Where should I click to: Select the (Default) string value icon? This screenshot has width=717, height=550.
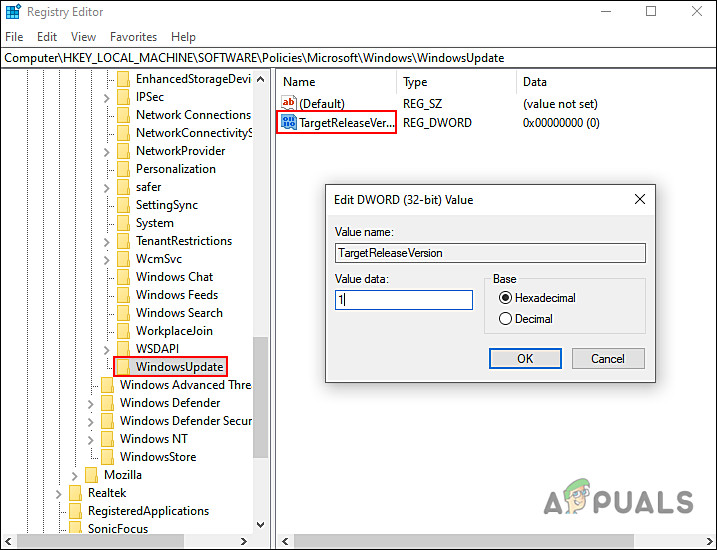tap(289, 103)
